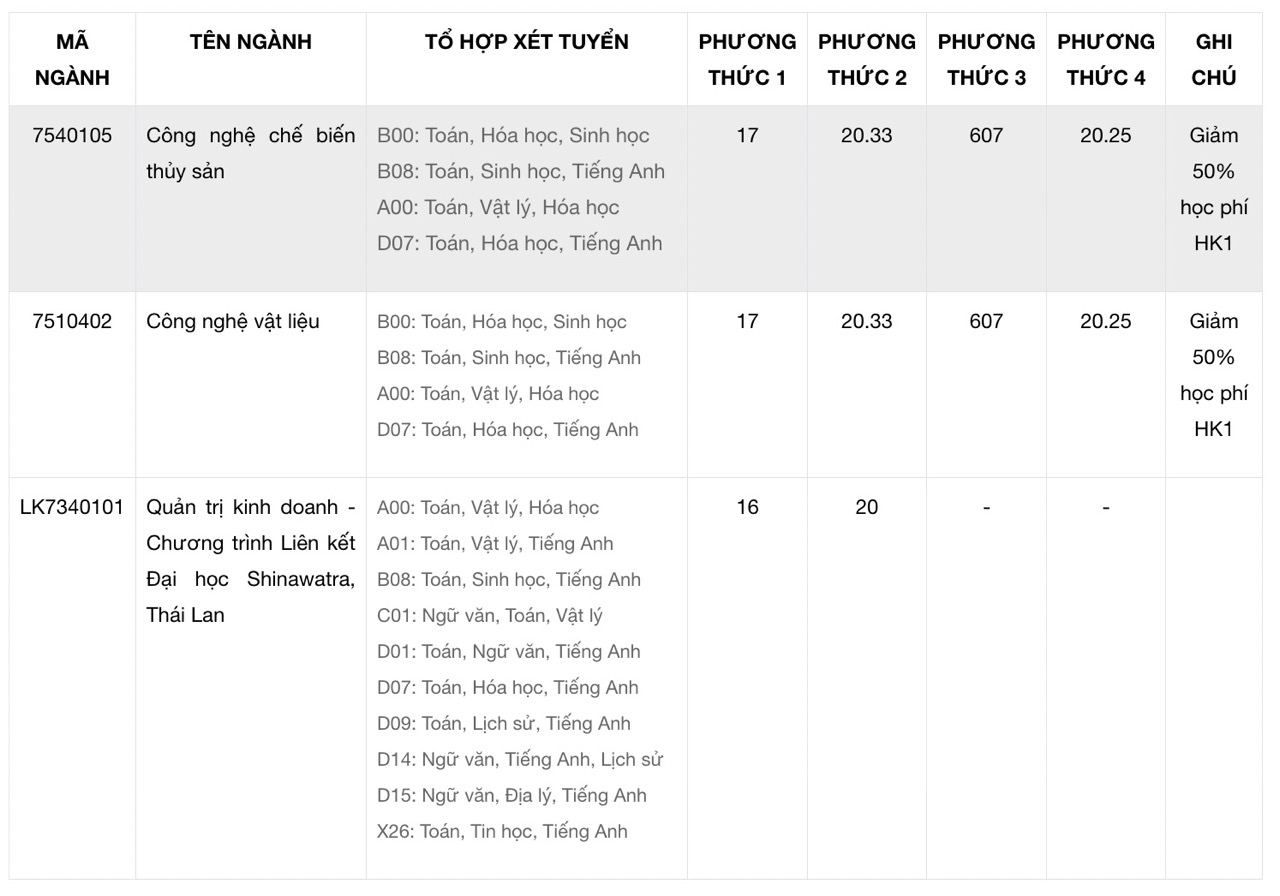Select D14: Ngữ văn, Tiếng Anh, Lịch sử
The image size is (1280, 896).
tap(520, 759)
